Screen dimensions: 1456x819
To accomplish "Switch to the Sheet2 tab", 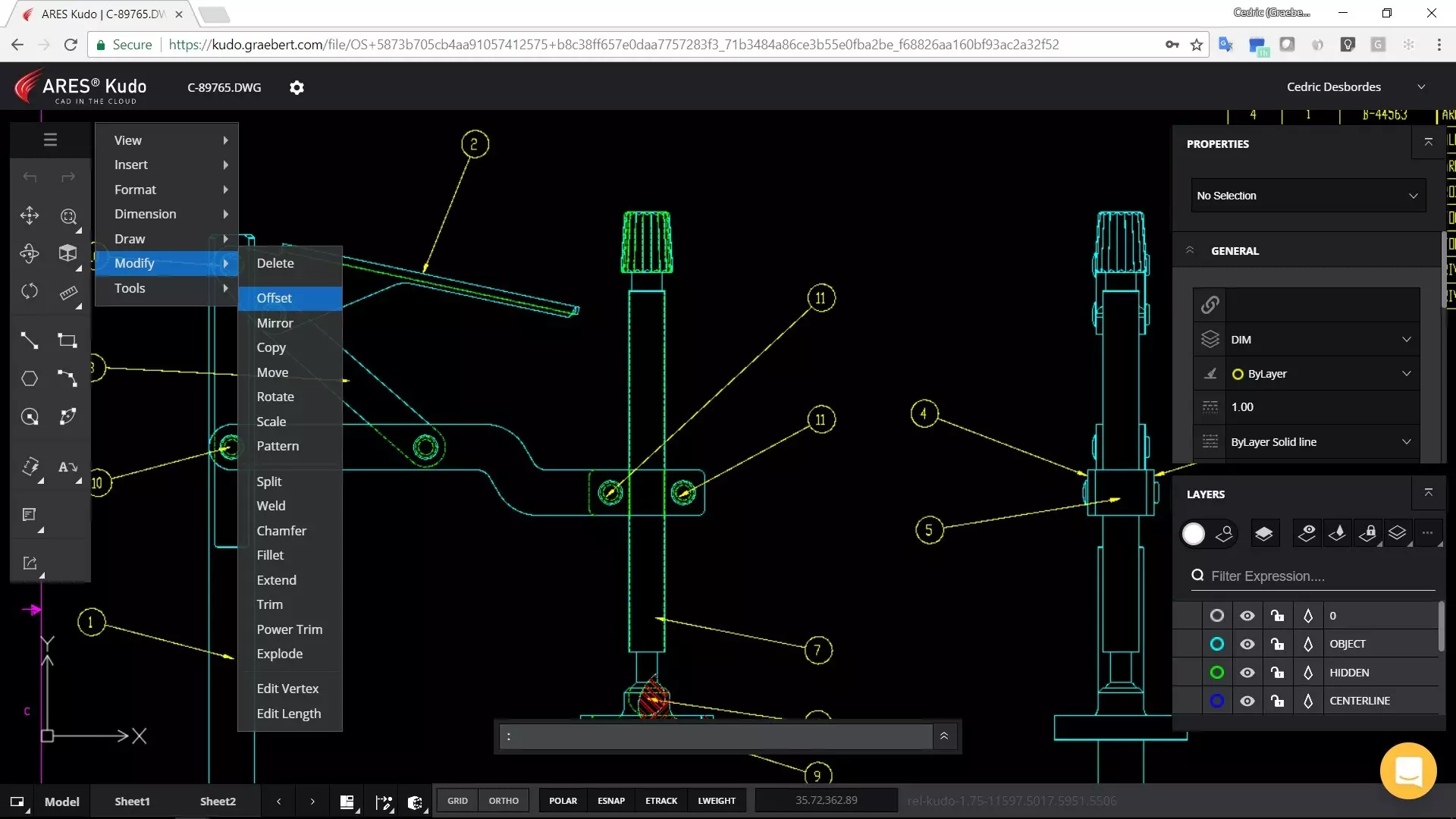I will click(218, 802).
